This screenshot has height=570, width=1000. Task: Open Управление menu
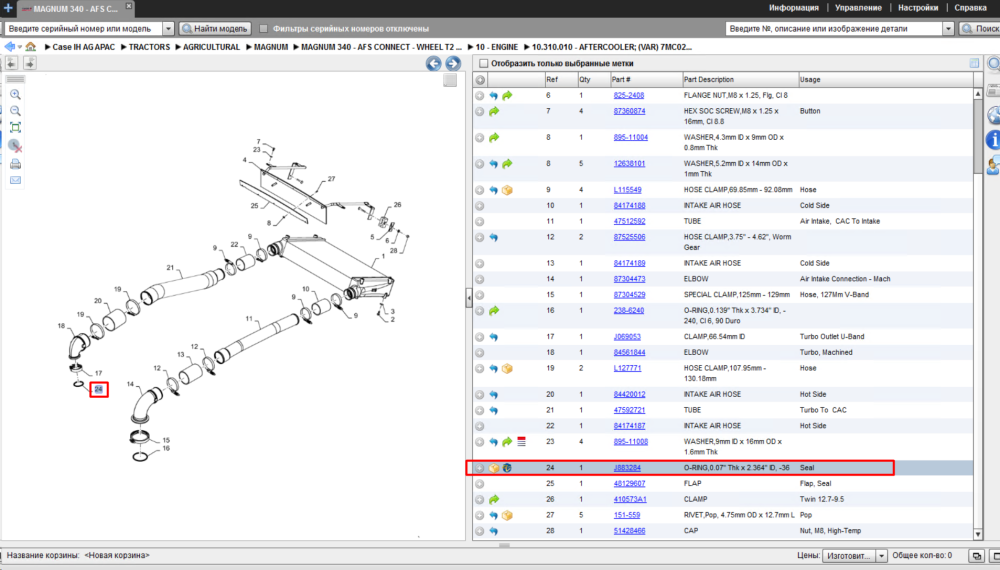point(858,8)
